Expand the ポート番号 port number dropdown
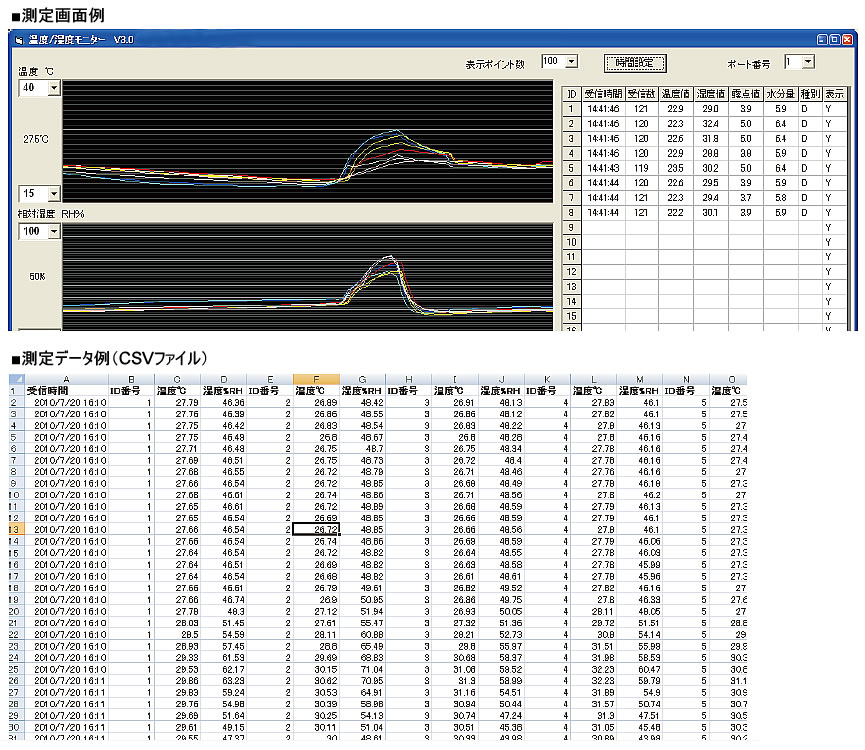 (x=807, y=62)
